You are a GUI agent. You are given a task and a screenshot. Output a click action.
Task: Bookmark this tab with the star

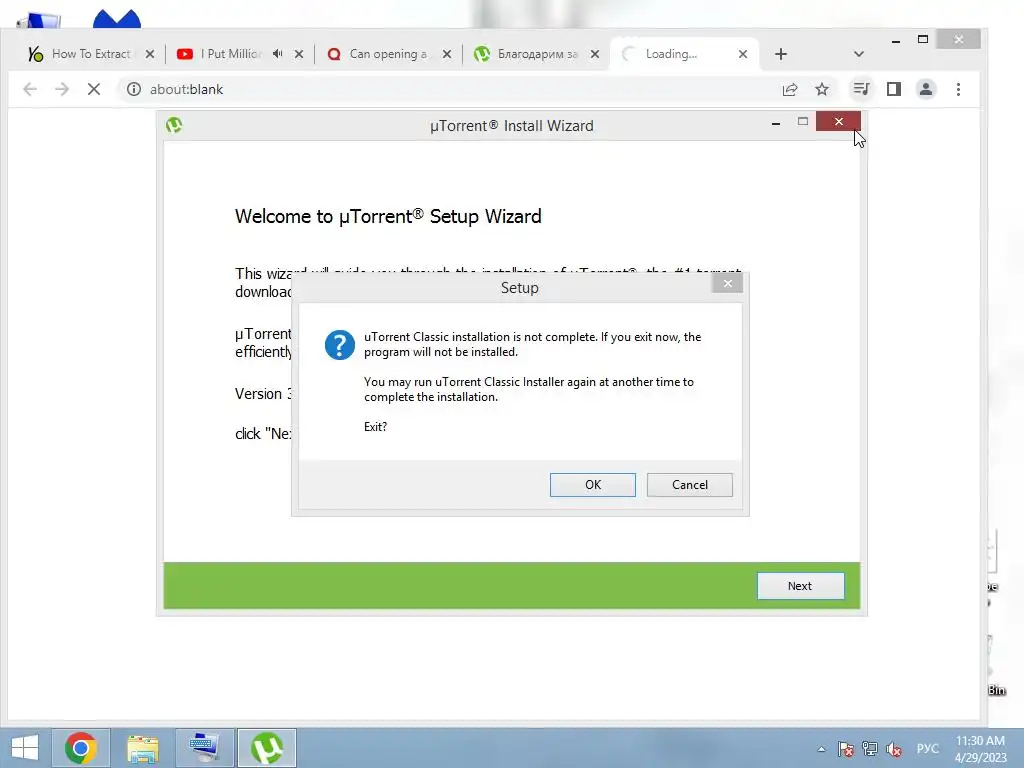click(822, 89)
